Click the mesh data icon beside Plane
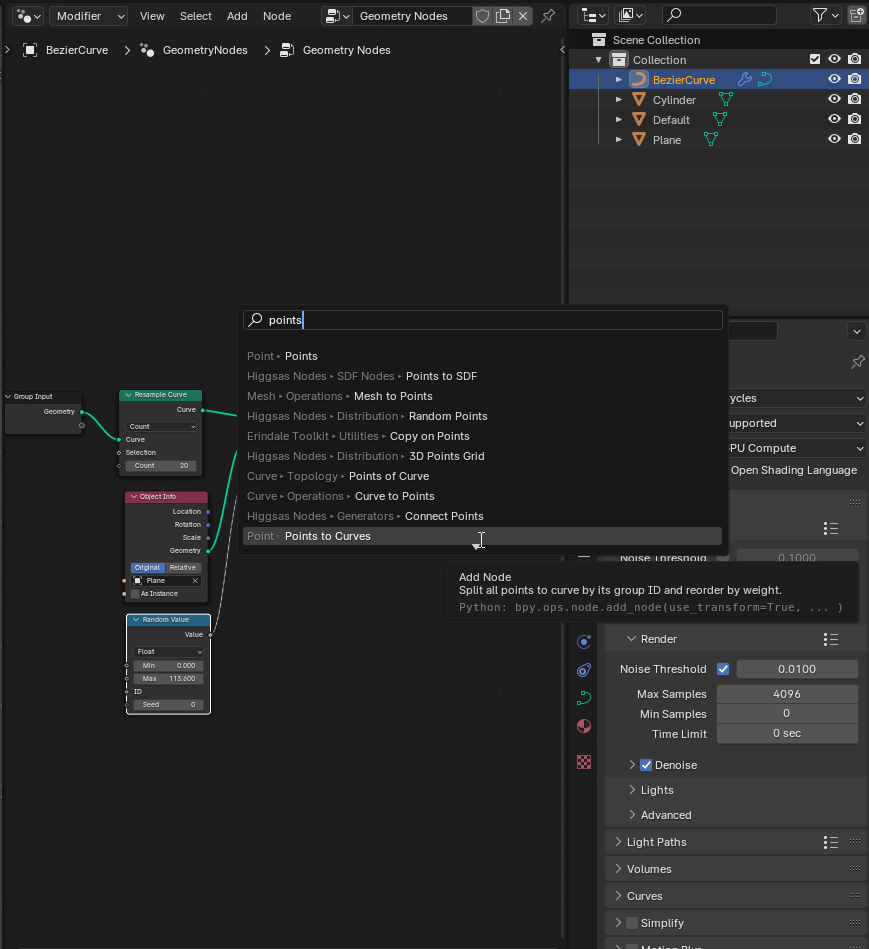Screen dimensions: 869x949 pos(711,139)
